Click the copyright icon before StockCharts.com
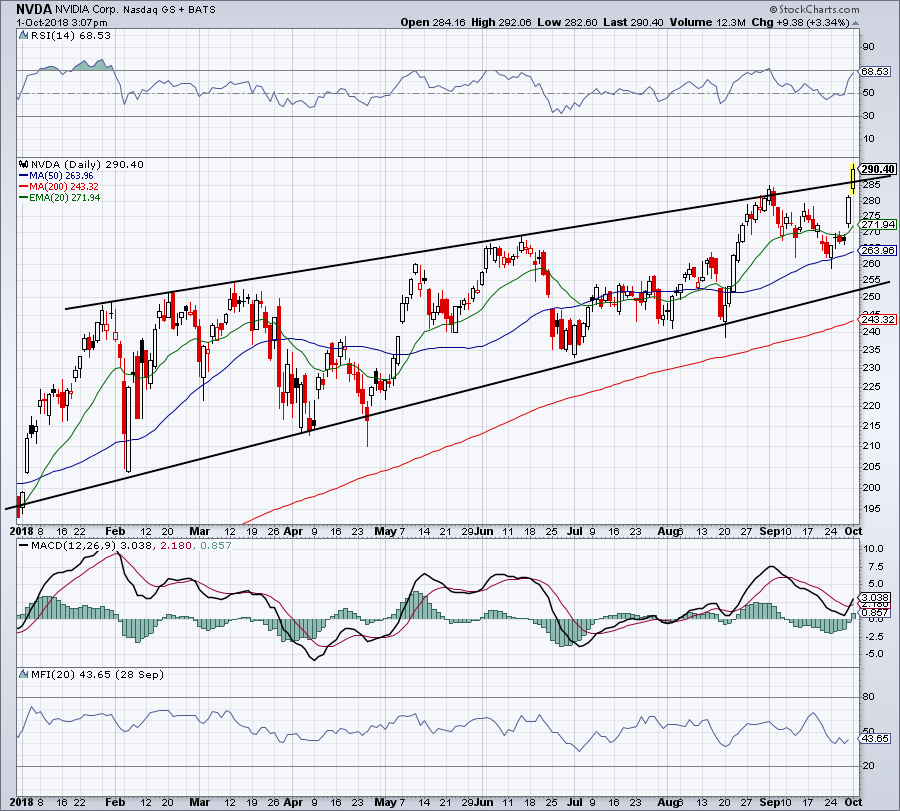Image resolution: width=900 pixels, height=811 pixels. 774,9
